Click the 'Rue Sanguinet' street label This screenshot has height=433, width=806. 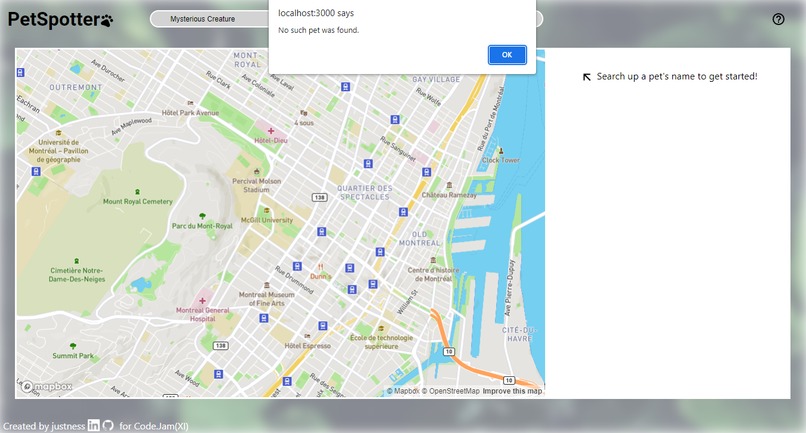[x=398, y=149]
